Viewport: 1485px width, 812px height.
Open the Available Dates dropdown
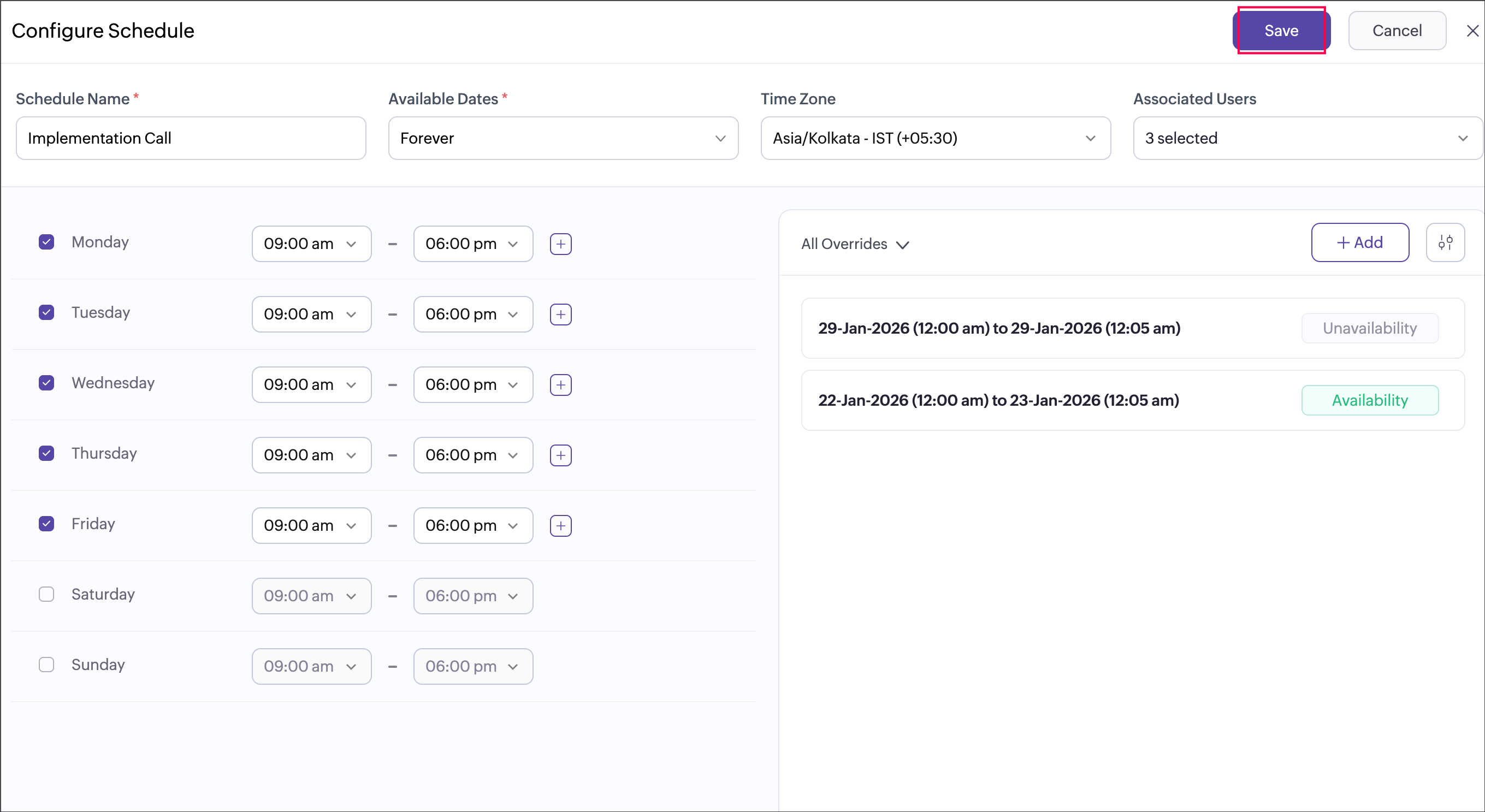(x=563, y=138)
